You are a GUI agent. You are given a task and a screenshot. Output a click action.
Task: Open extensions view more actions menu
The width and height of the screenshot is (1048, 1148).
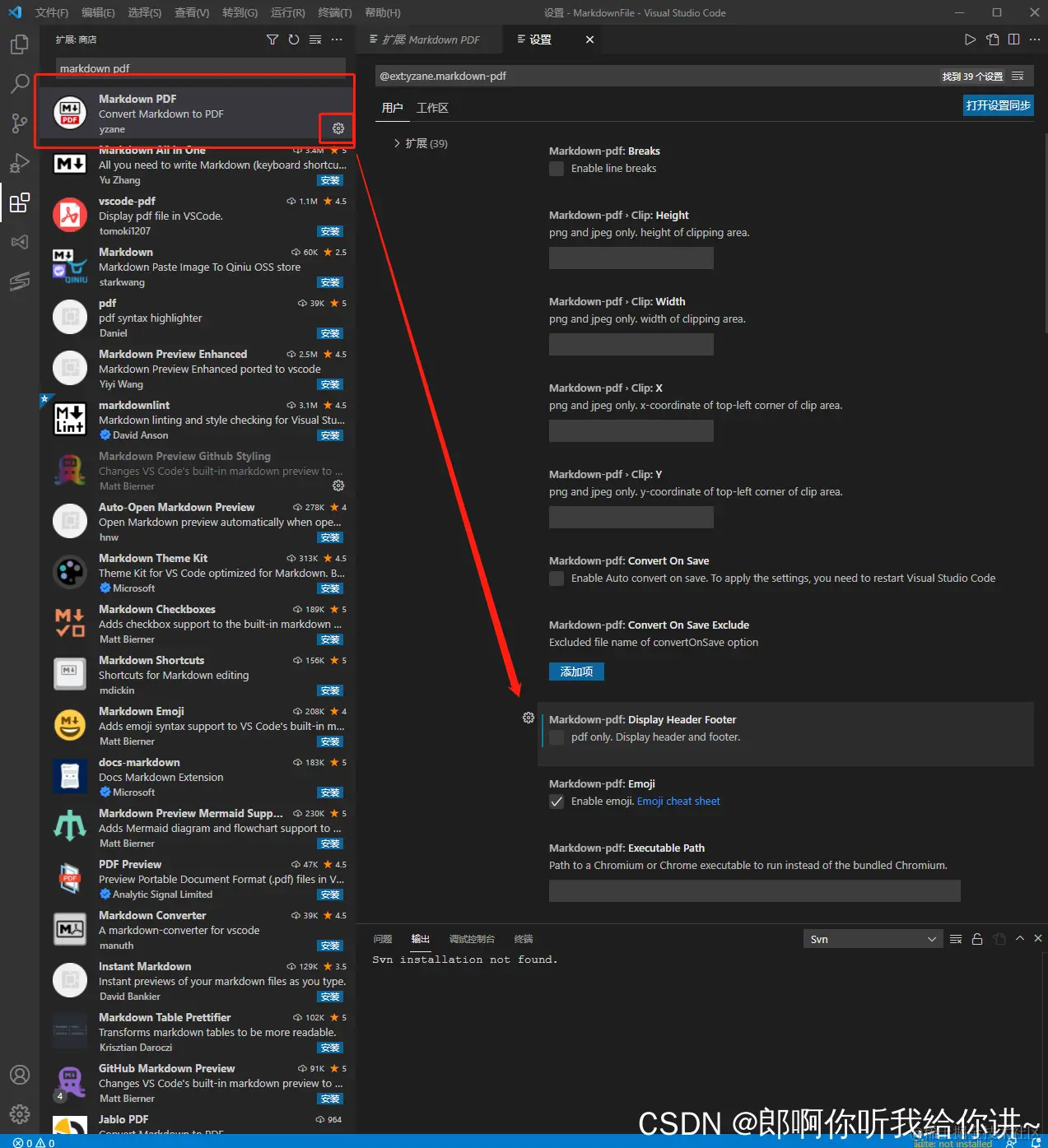(x=337, y=40)
